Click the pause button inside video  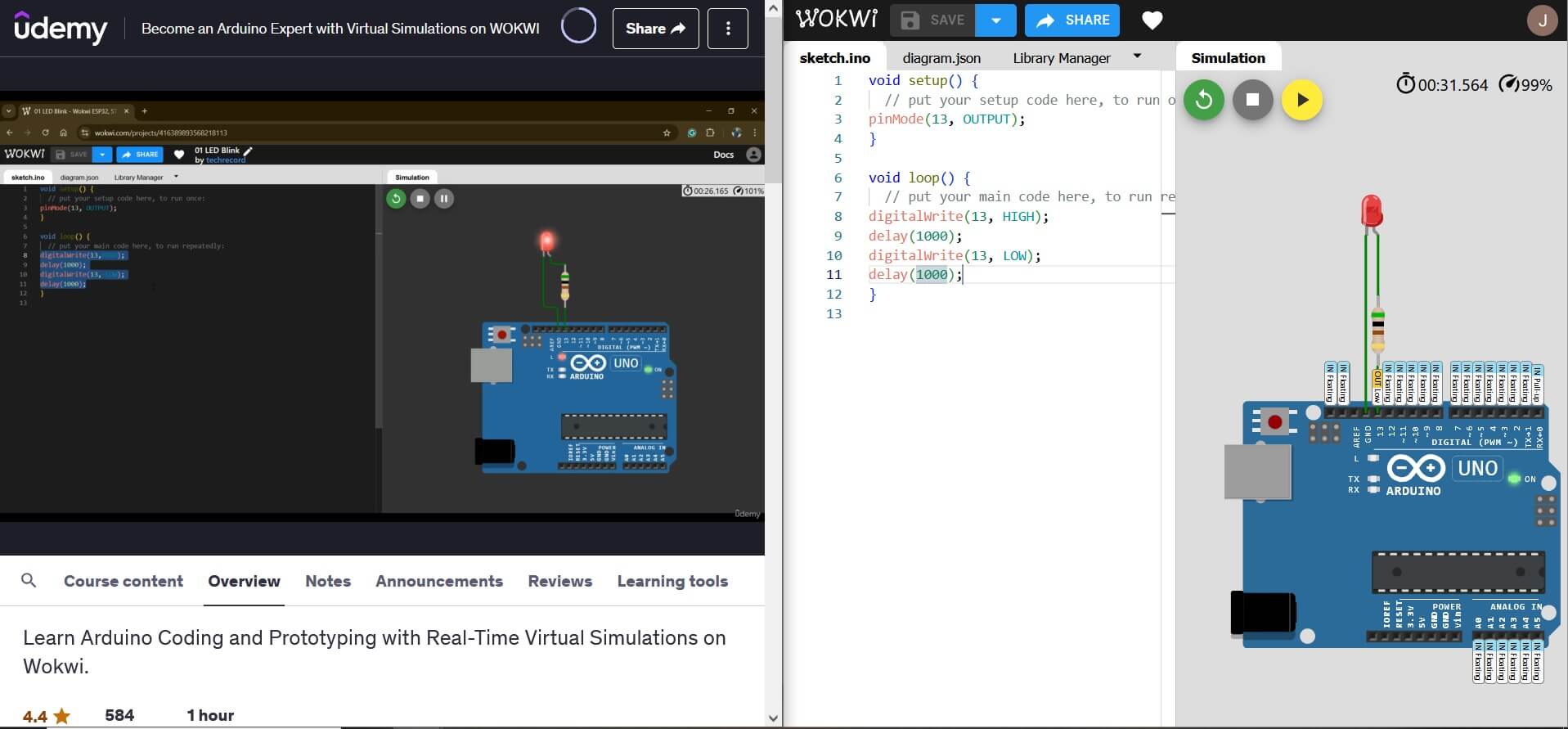pyautogui.click(x=444, y=198)
